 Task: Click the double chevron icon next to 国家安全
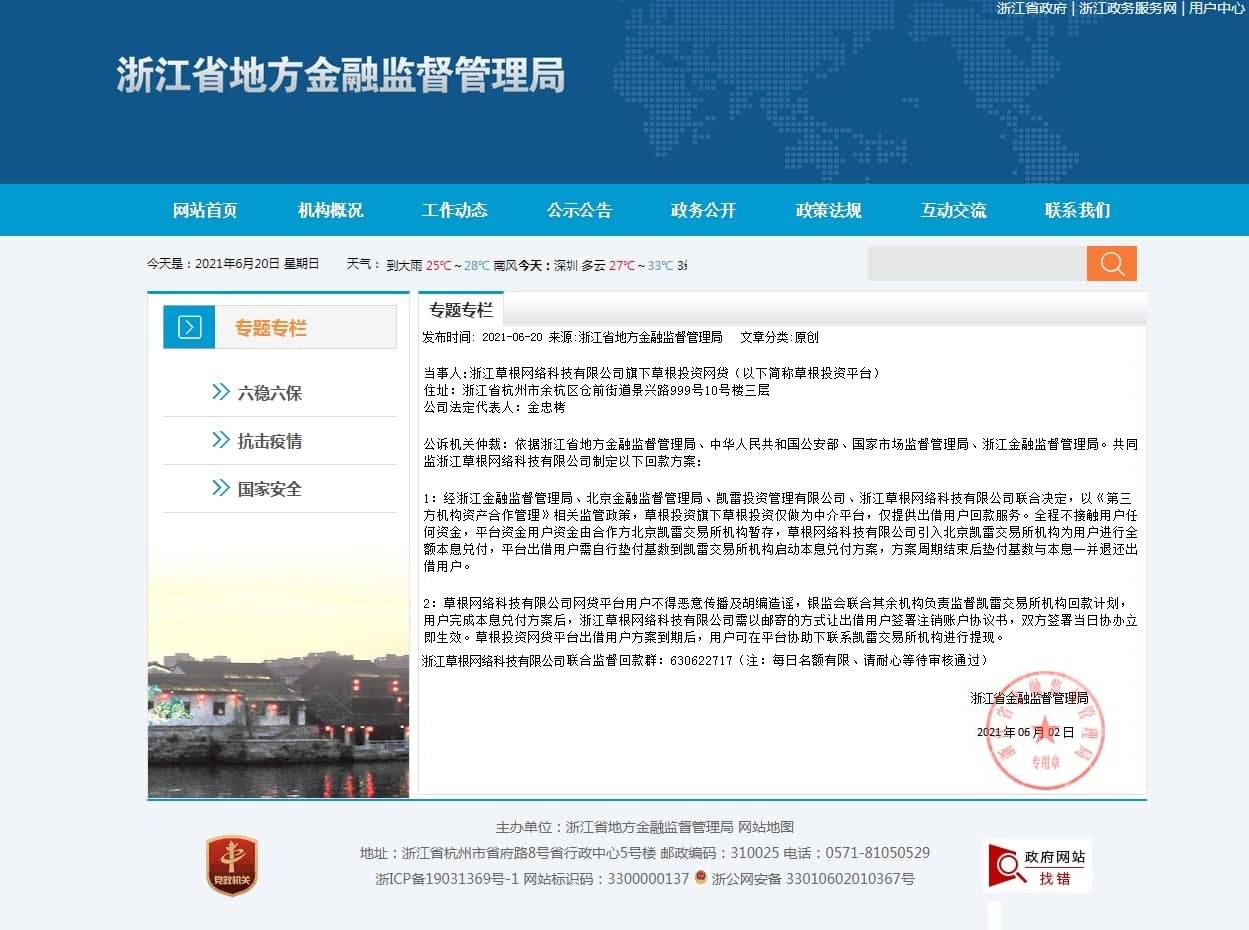[x=221, y=488]
